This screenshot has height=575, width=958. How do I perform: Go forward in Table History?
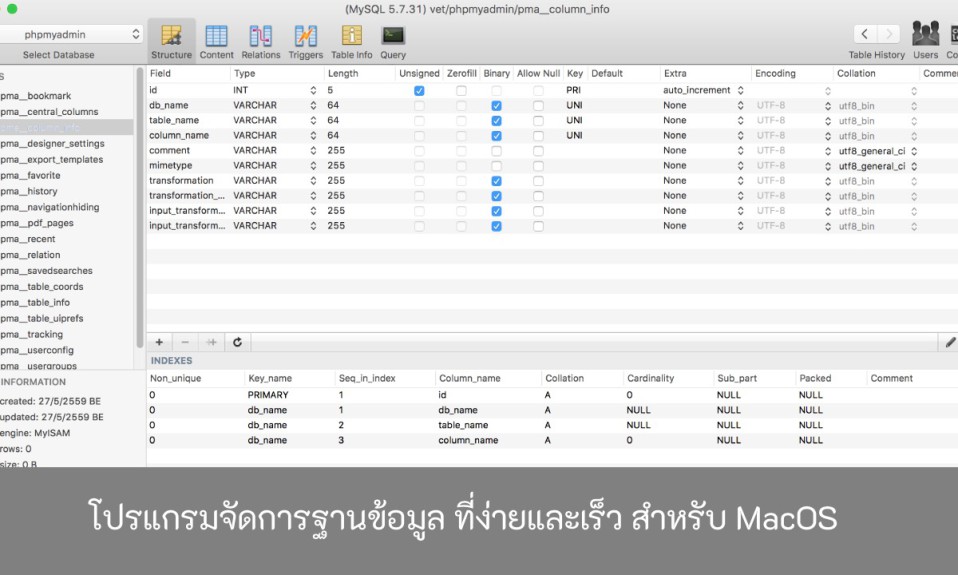tap(889, 34)
